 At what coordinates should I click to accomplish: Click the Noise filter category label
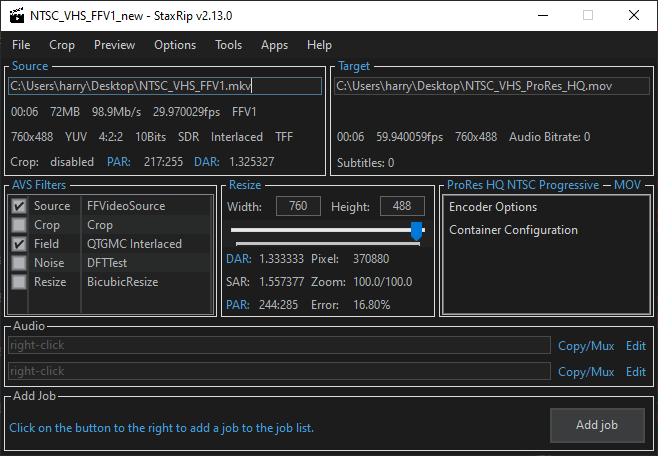[x=49, y=263]
